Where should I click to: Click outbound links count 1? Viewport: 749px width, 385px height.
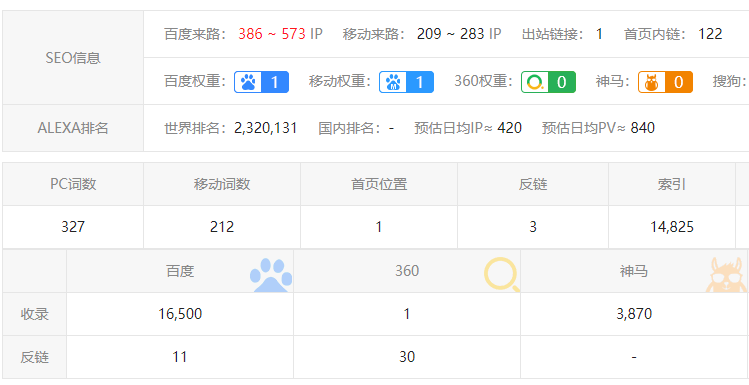pyautogui.click(x=599, y=34)
